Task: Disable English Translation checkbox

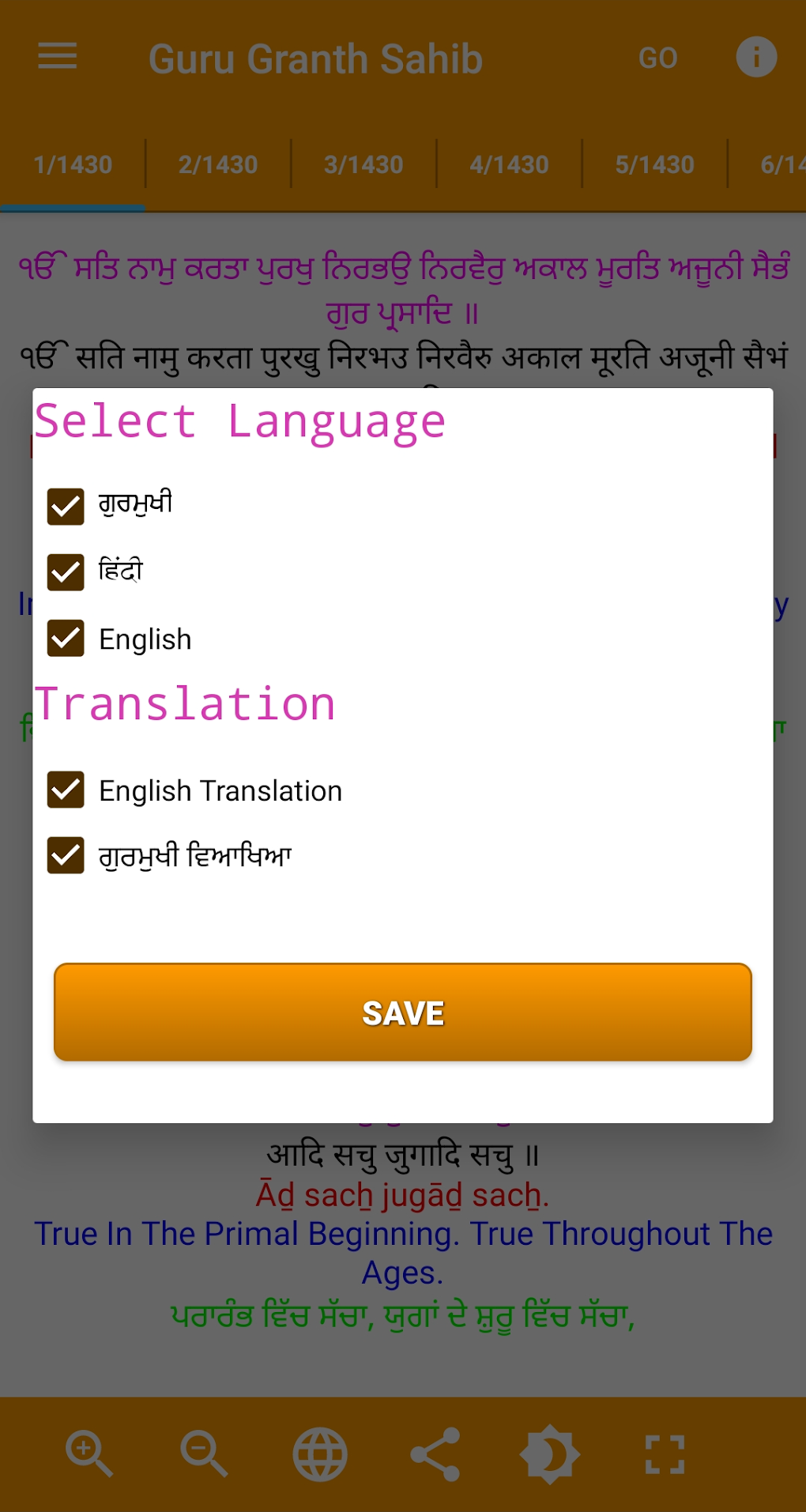Action: (66, 790)
